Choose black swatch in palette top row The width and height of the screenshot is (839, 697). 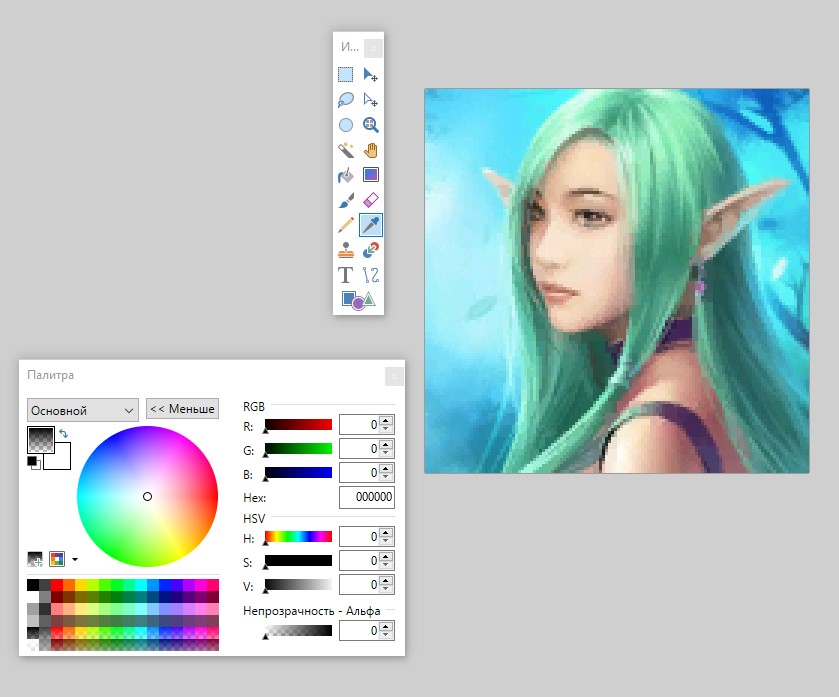33,585
